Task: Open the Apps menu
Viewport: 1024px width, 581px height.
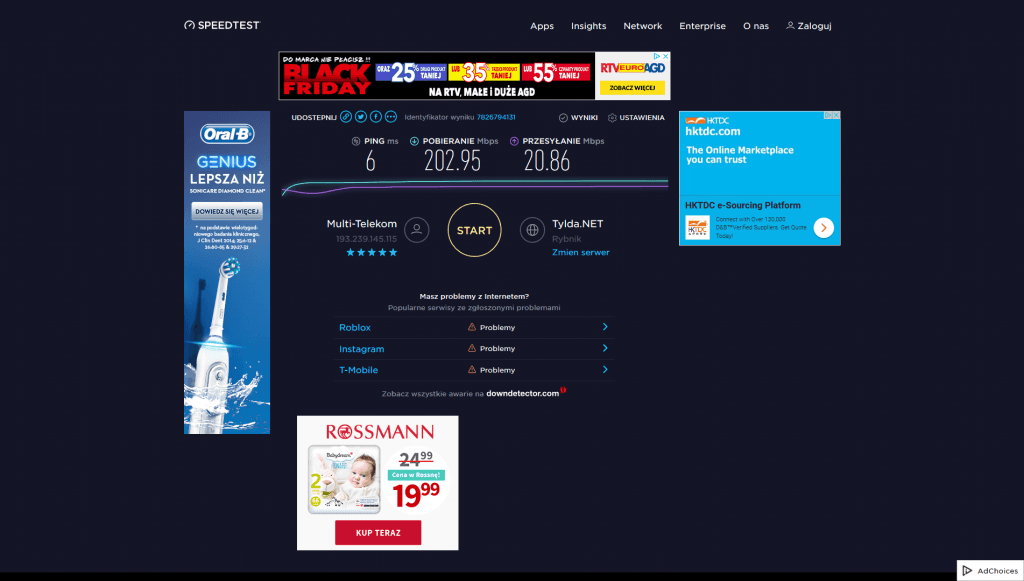Action: tap(542, 26)
